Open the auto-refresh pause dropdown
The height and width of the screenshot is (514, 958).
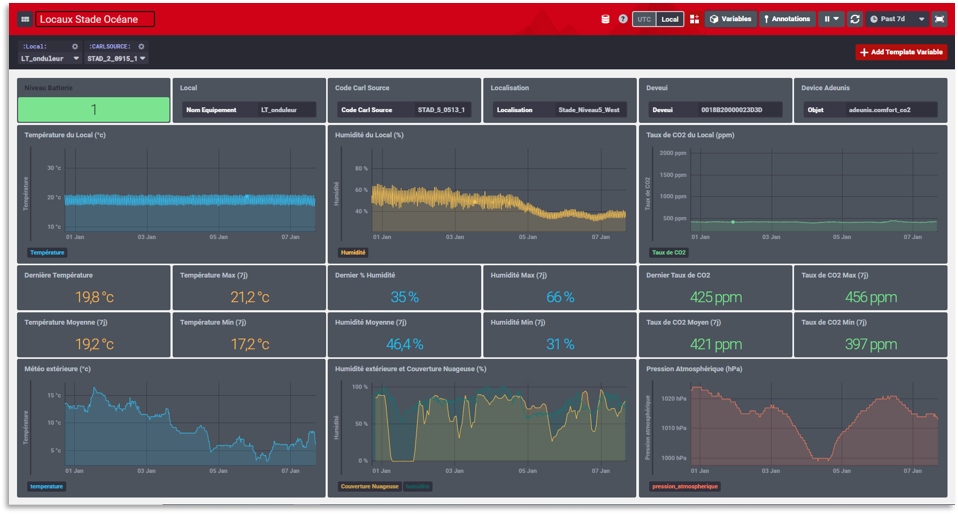pyautogui.click(x=831, y=19)
